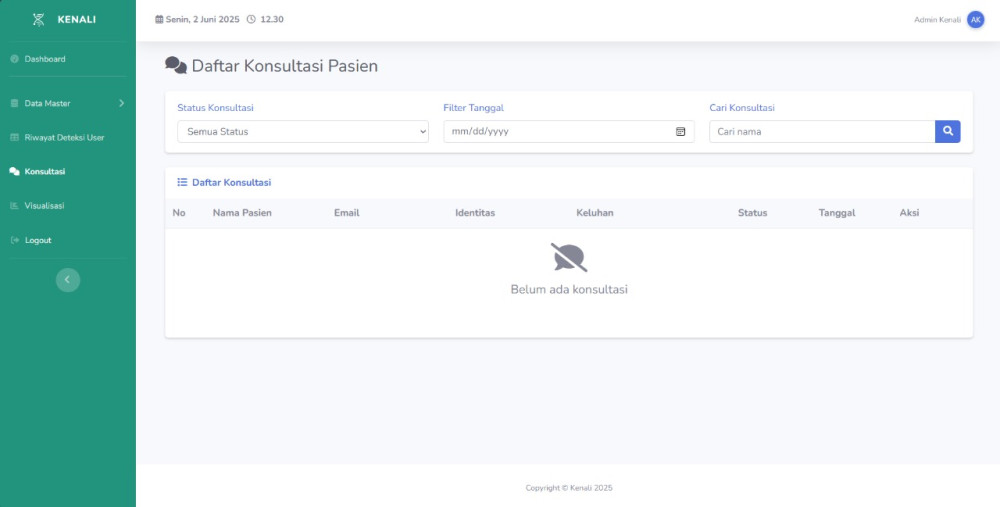
Task: Expand the Data Master submenu chevron
Action: tap(121, 103)
